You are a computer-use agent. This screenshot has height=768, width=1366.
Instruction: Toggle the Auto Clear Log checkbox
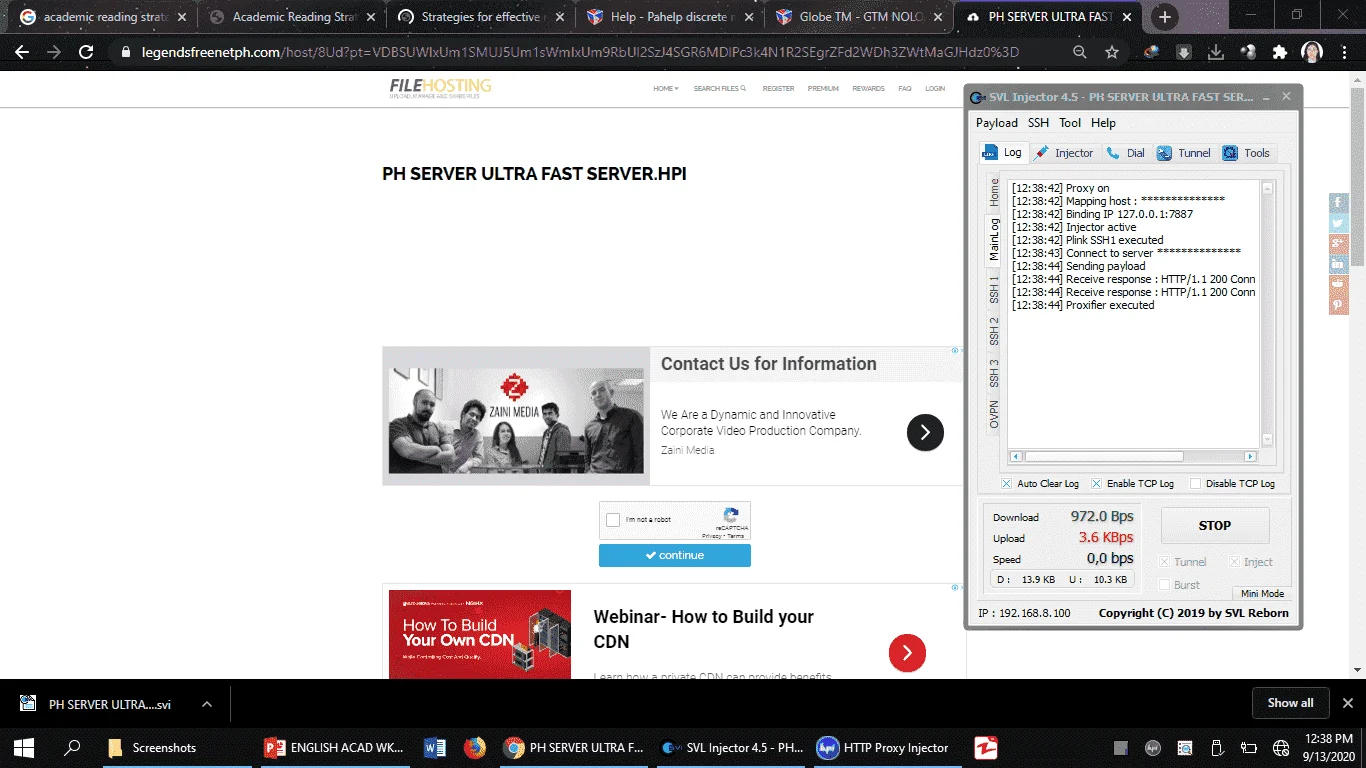[1007, 484]
